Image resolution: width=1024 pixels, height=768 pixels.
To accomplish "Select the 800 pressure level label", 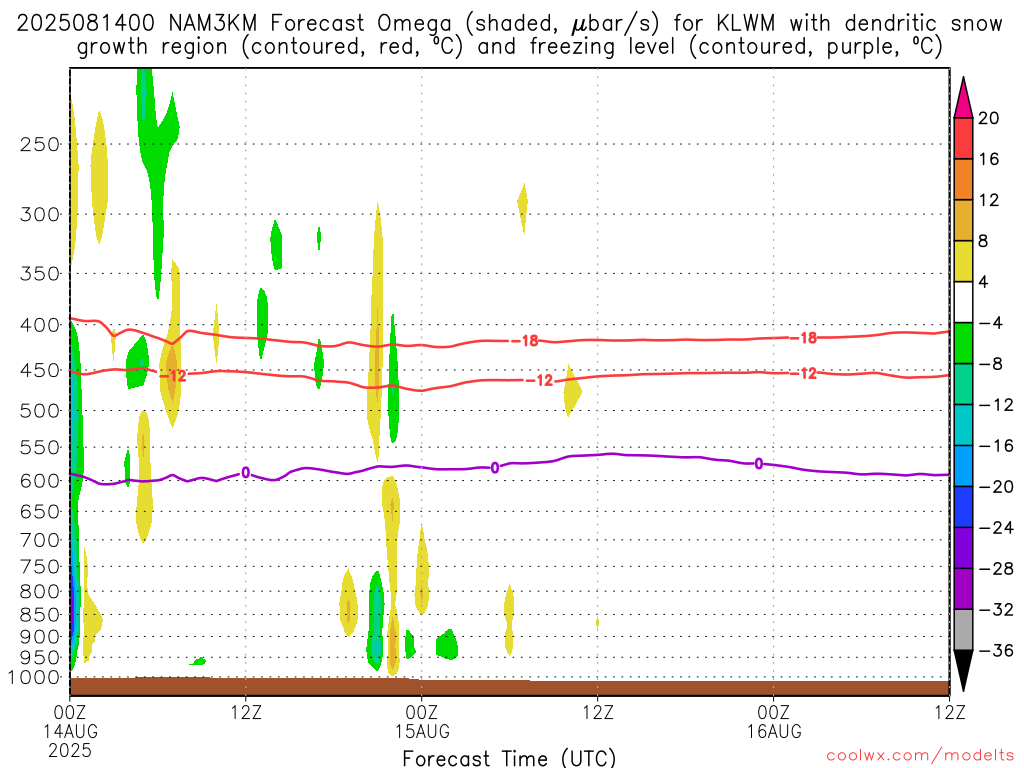I will click(x=40, y=591).
